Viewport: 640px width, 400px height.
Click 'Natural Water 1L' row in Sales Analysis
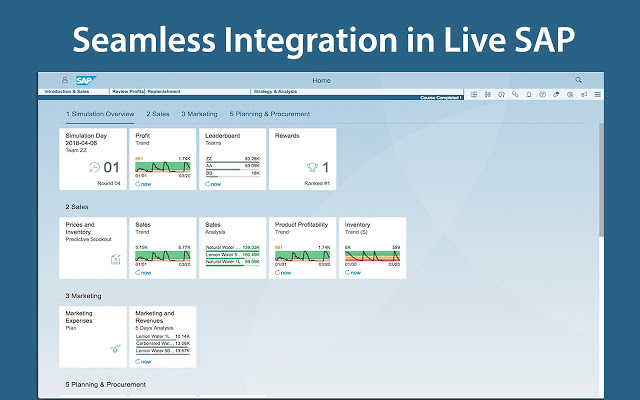point(233,262)
